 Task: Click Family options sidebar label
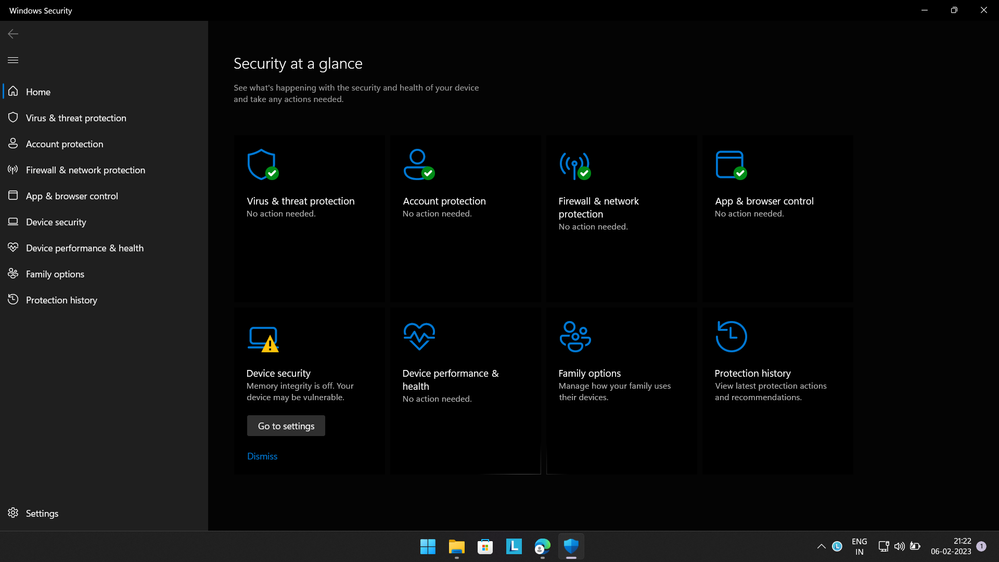coord(55,275)
